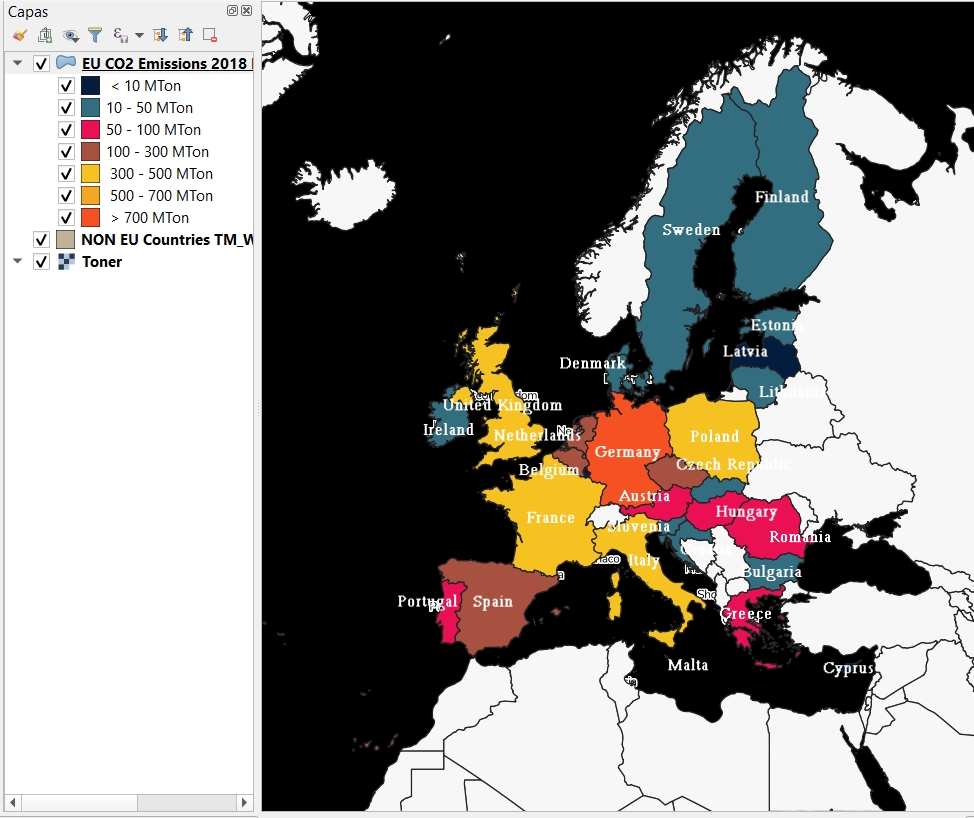974x818 pixels.
Task: Click the '50 - 100 MTon' legend label
Action: pyautogui.click(x=153, y=130)
